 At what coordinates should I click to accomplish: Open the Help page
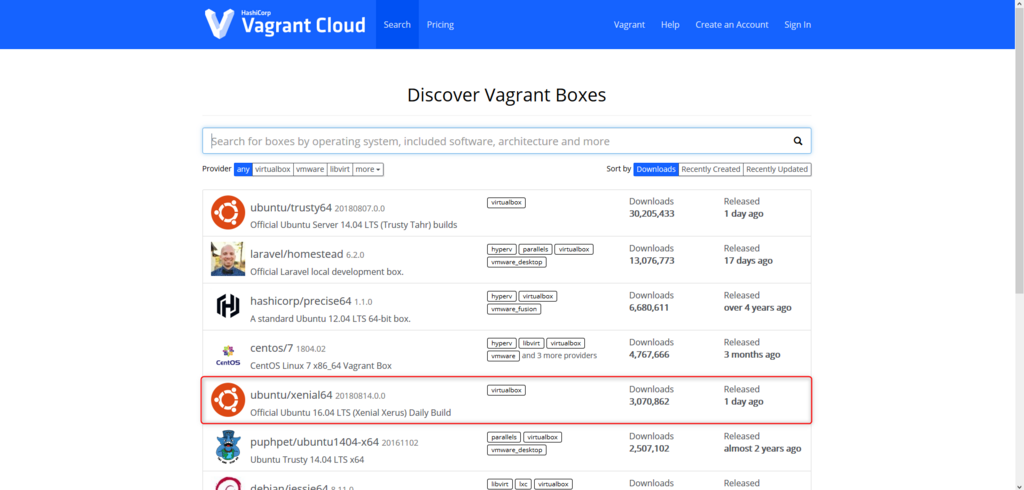tap(670, 25)
